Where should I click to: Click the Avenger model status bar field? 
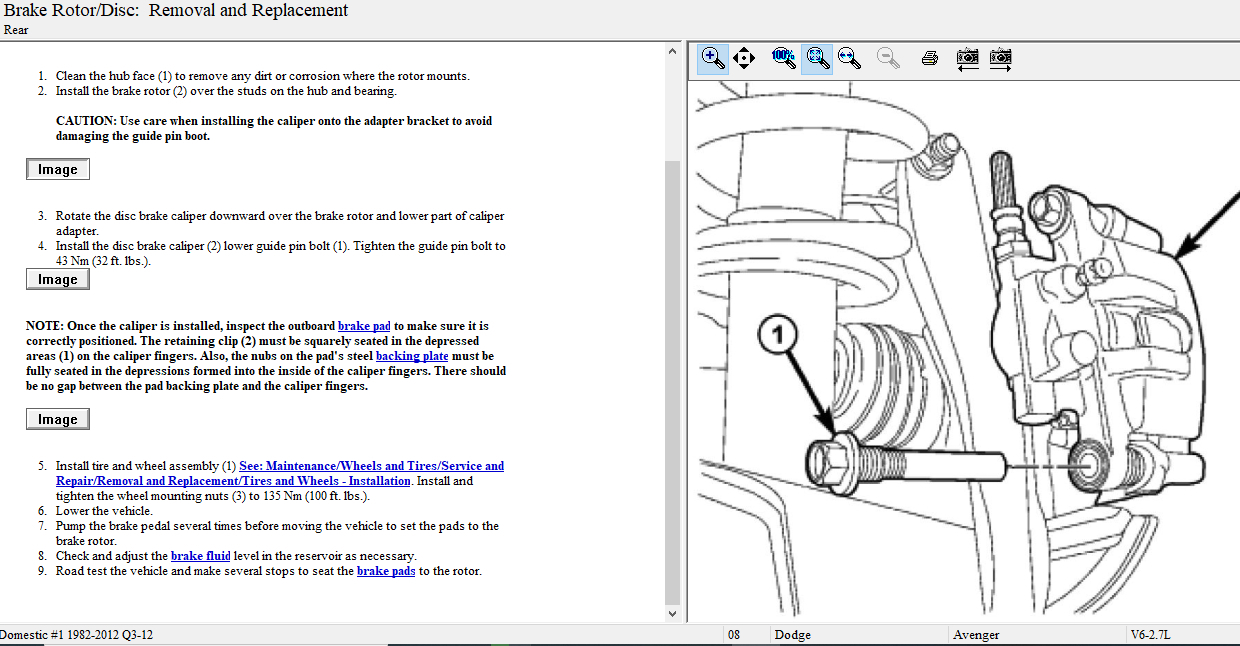(x=975, y=635)
